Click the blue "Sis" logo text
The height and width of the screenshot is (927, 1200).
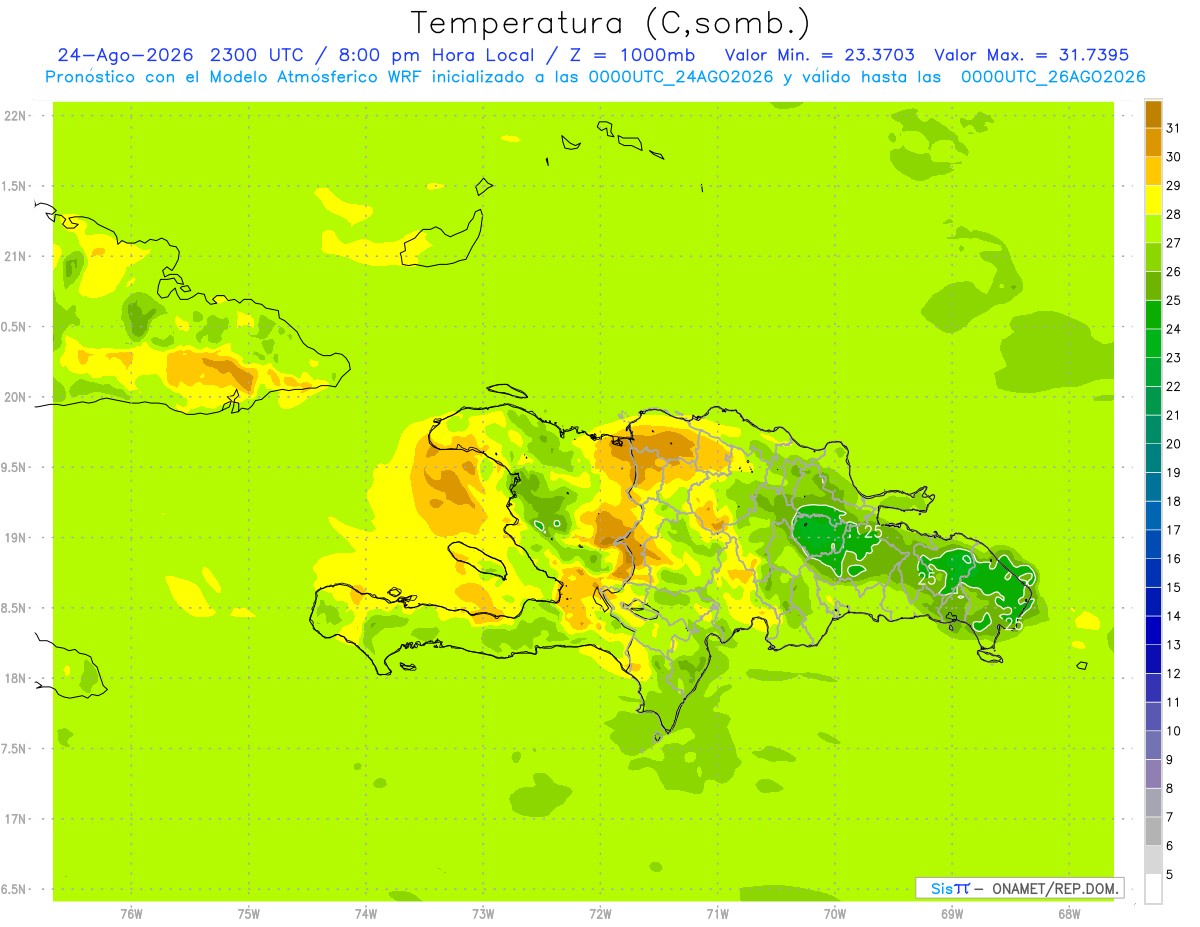pos(941,888)
